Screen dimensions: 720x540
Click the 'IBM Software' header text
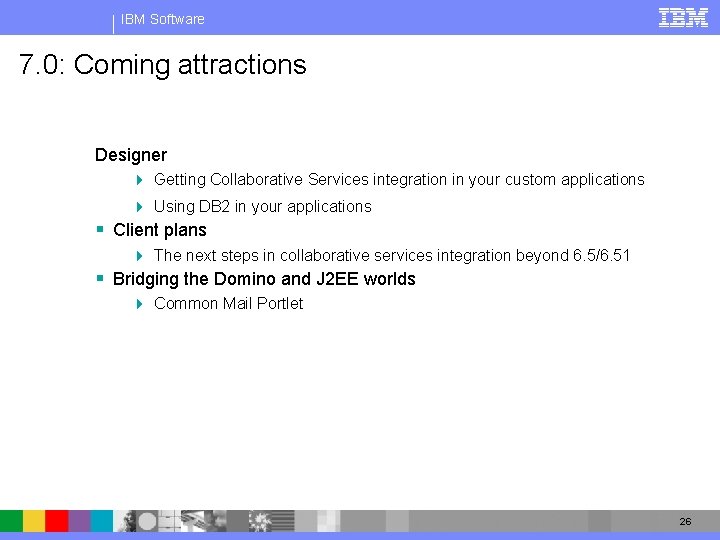point(163,19)
